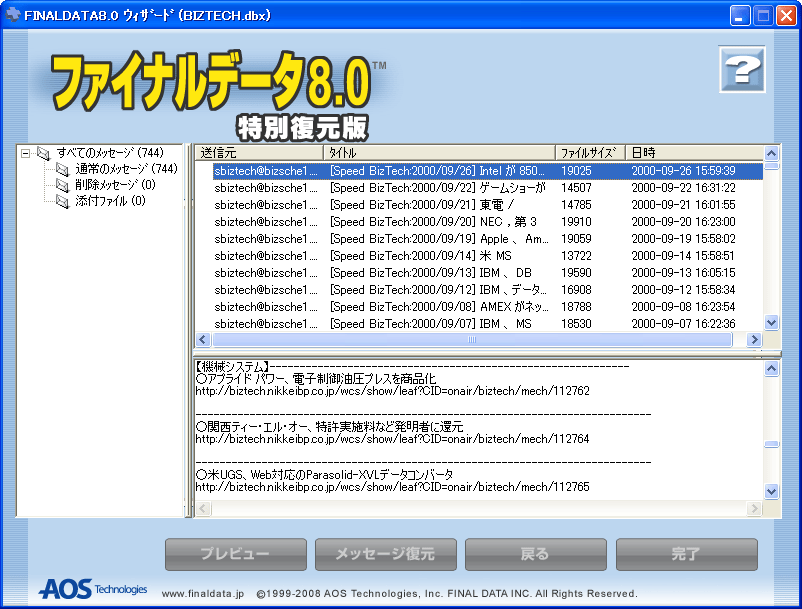Collapse the すべてのメッセージ tree node
This screenshot has width=802, height=609.
[x=25, y=153]
